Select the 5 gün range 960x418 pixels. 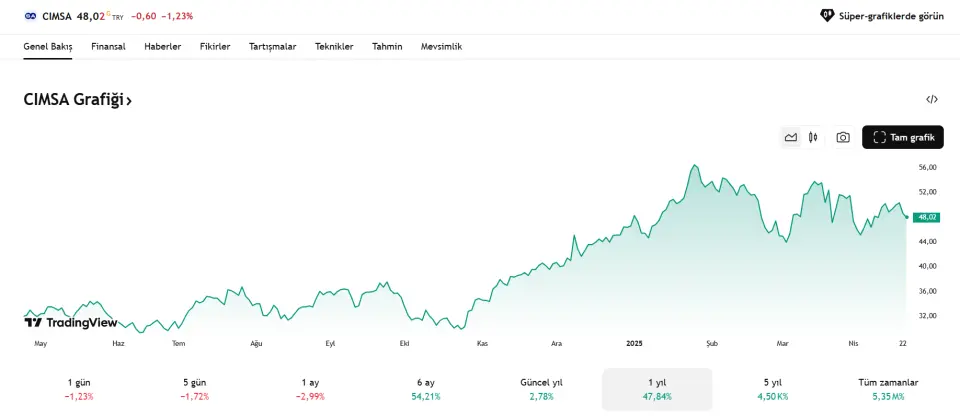click(195, 389)
